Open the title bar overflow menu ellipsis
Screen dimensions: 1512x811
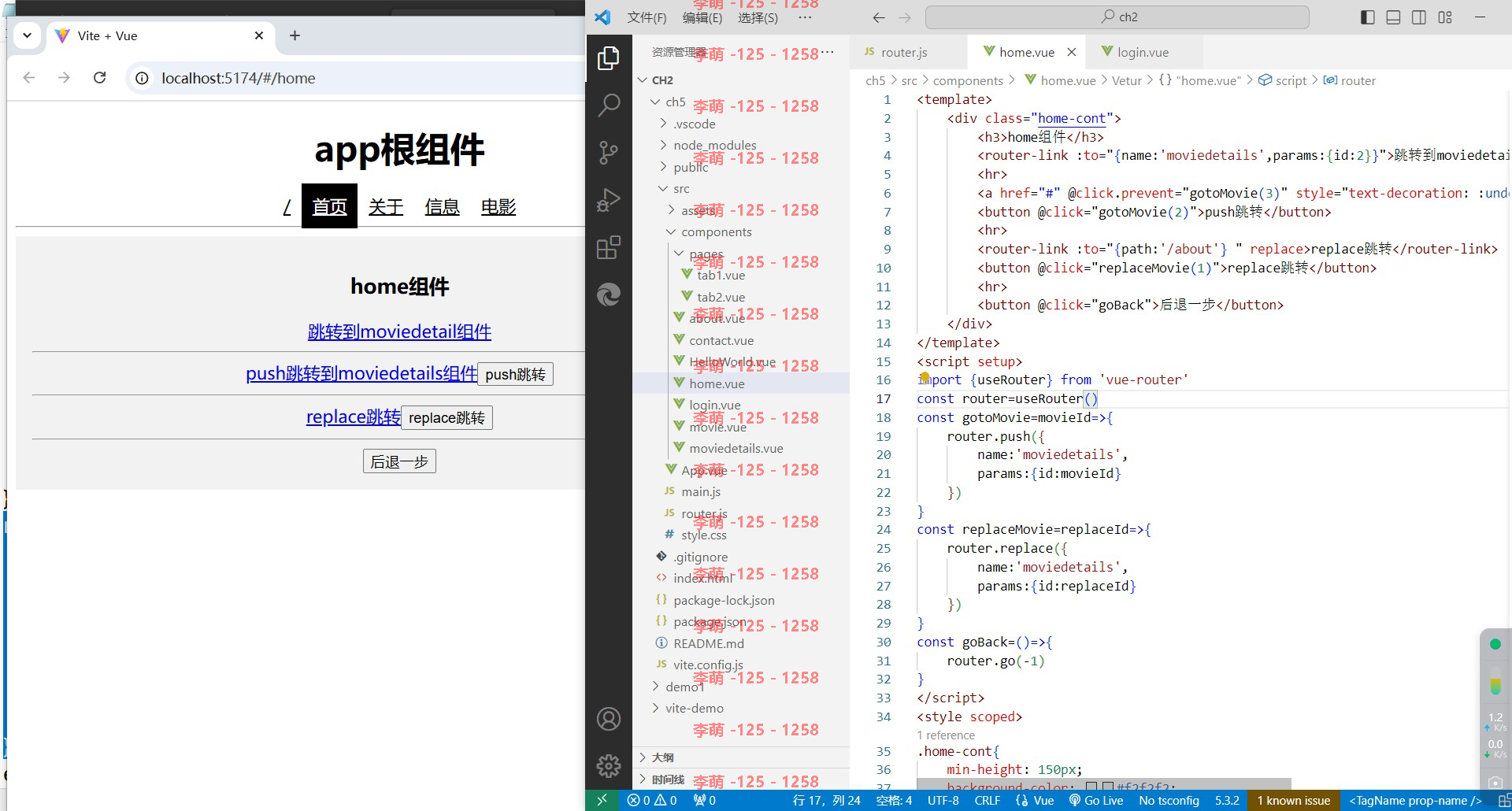[x=805, y=17]
